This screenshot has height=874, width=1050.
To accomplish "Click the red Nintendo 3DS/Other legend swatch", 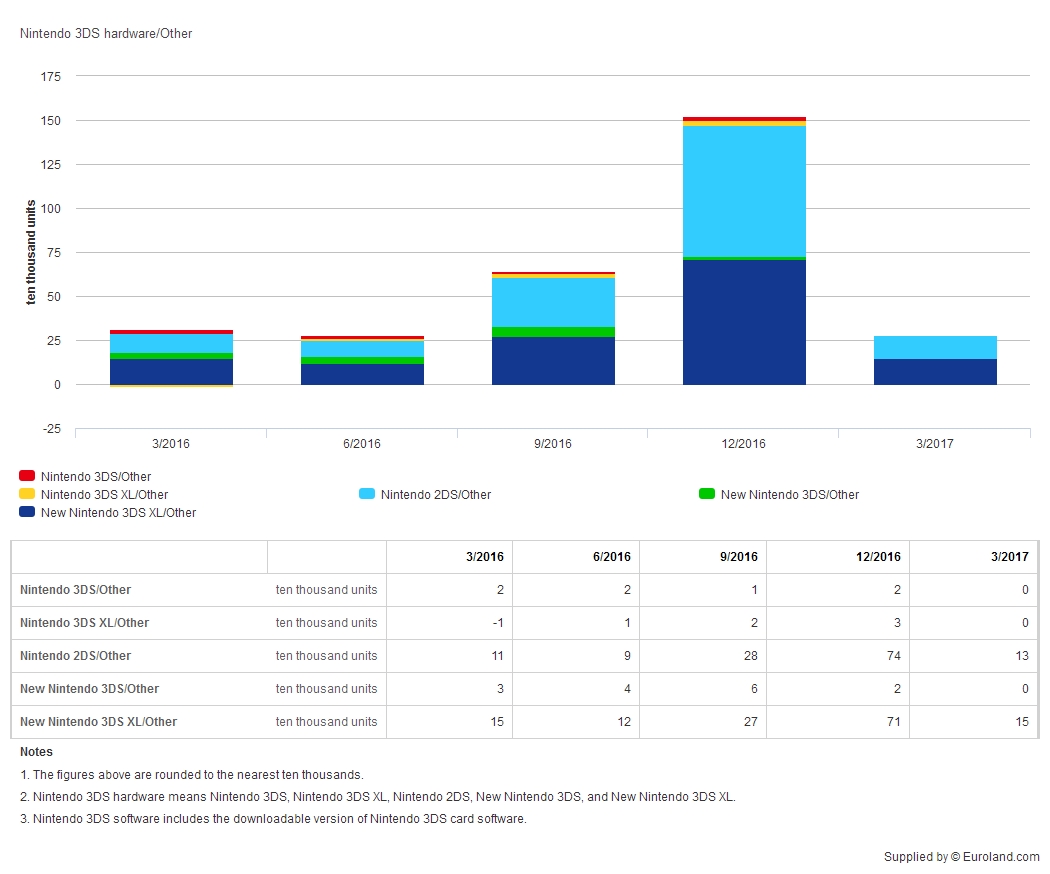I will click(27, 476).
